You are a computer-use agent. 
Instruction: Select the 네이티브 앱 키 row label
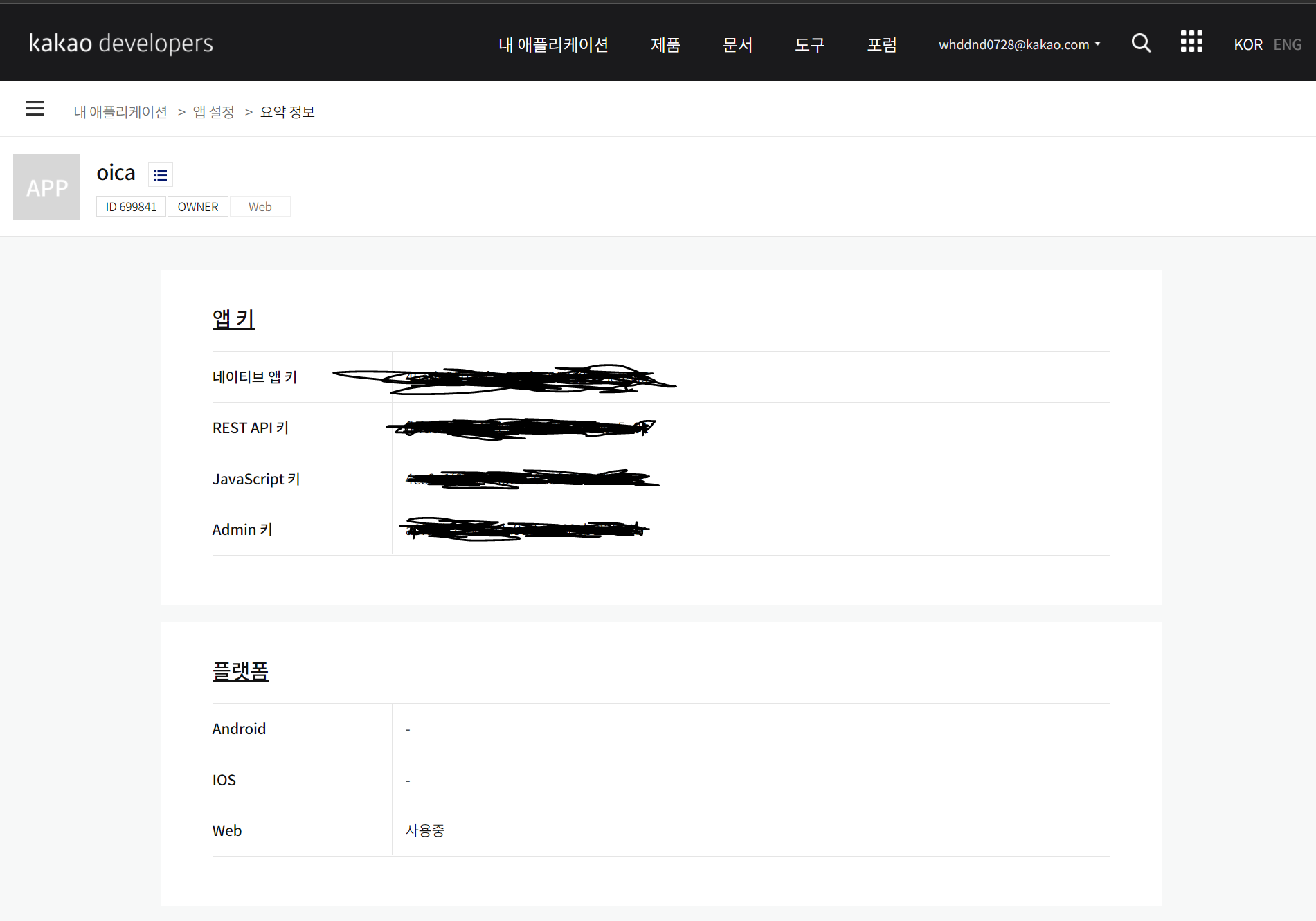255,377
